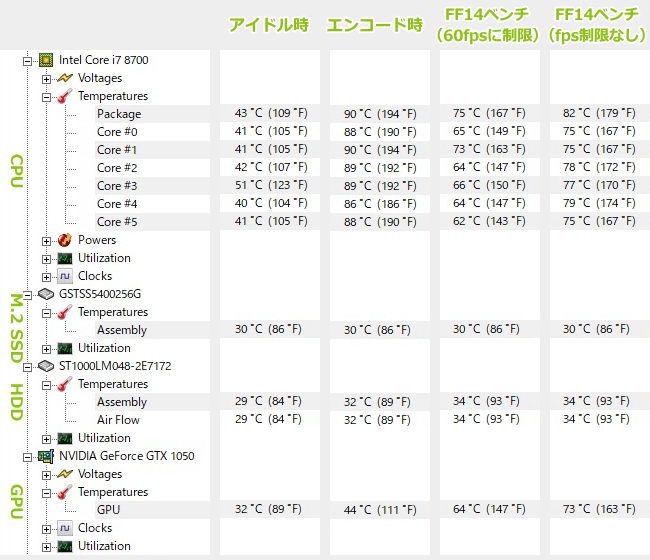Select the Core #0 row

[x=152, y=132]
